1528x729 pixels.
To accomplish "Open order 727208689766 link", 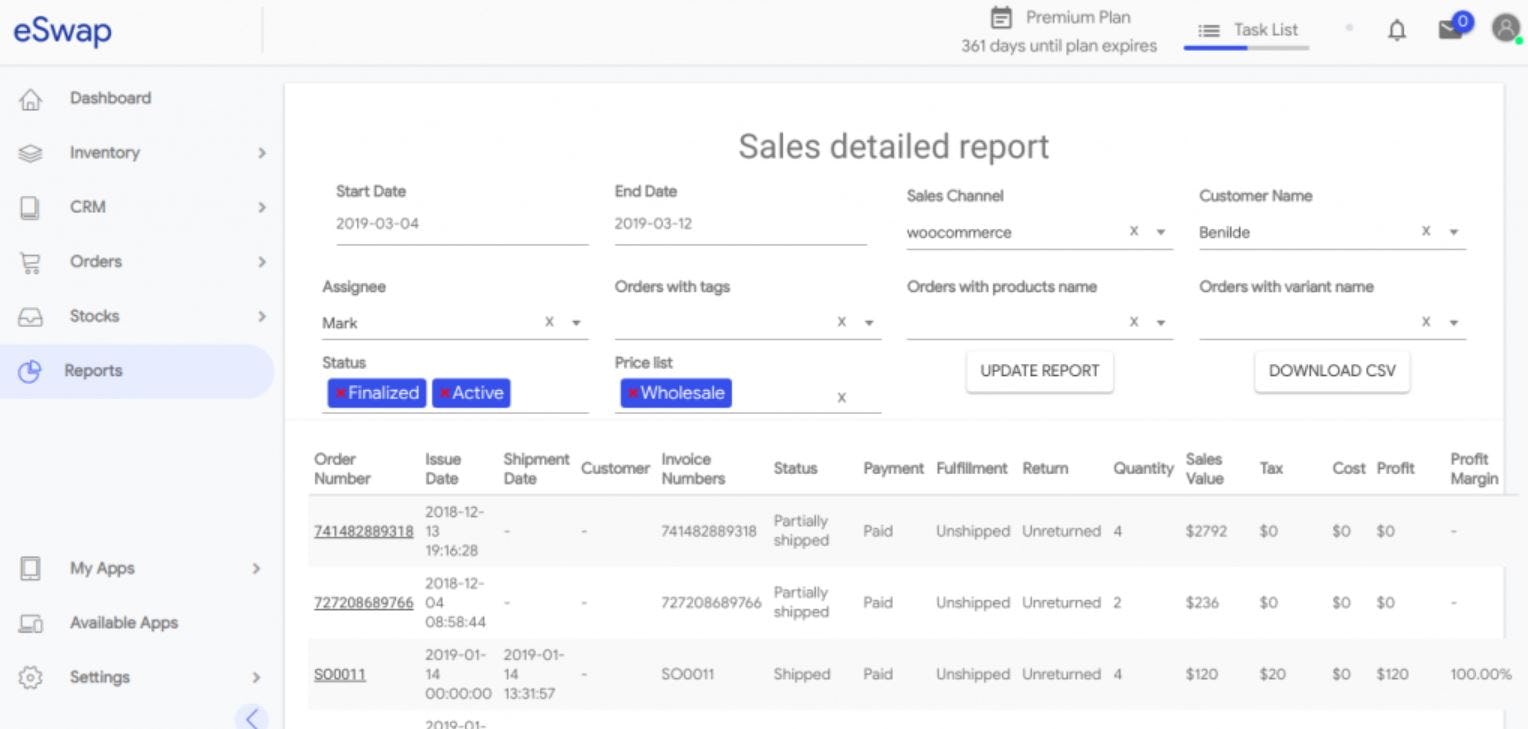I will coord(364,603).
